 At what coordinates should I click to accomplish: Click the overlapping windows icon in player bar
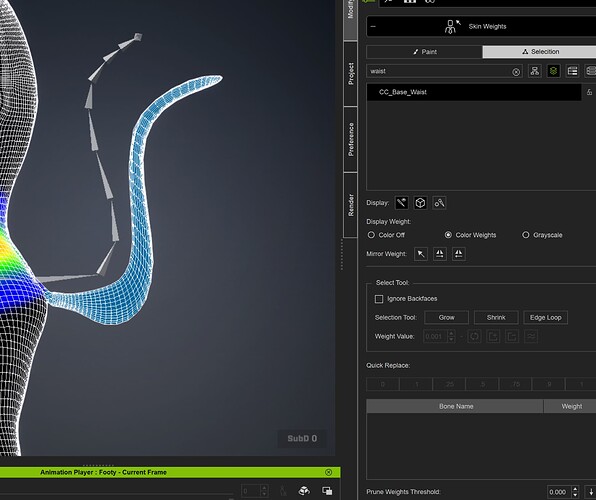[x=327, y=491]
